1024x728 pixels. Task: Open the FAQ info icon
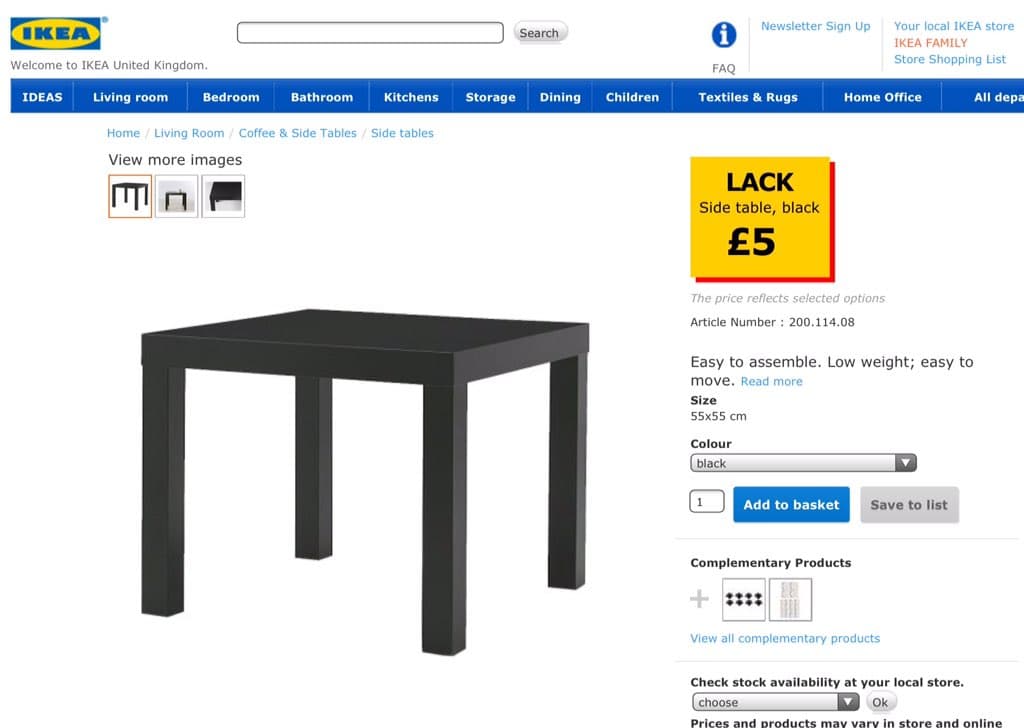pyautogui.click(x=724, y=35)
